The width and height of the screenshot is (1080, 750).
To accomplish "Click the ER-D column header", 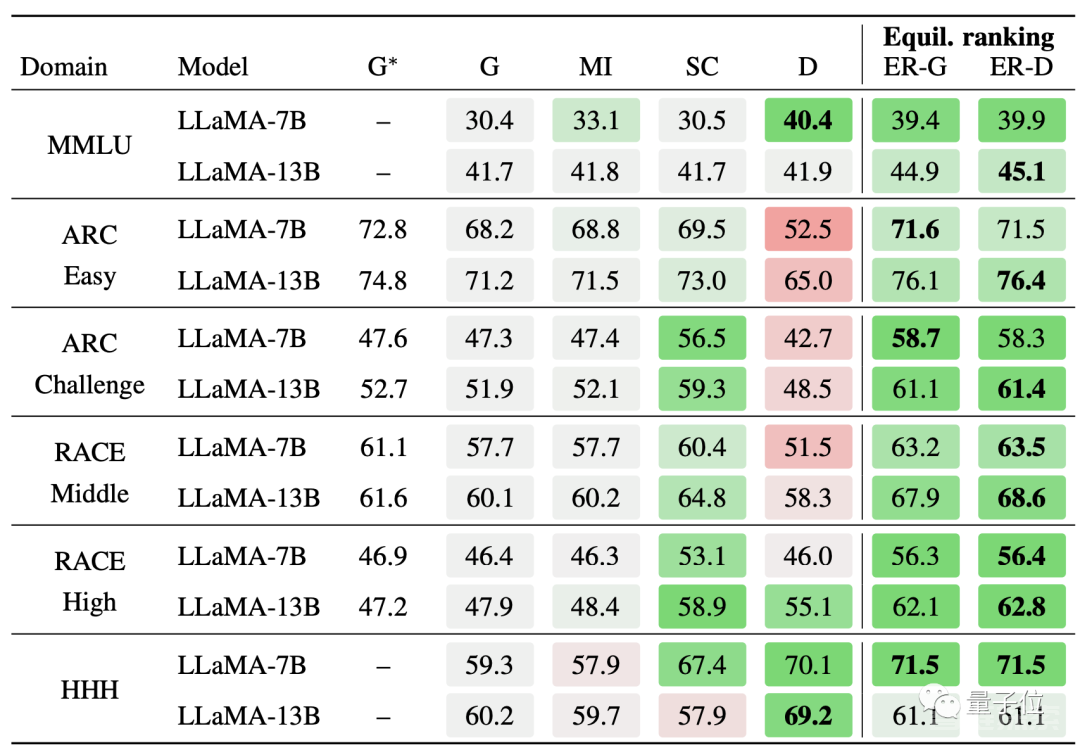I will point(1021,67).
